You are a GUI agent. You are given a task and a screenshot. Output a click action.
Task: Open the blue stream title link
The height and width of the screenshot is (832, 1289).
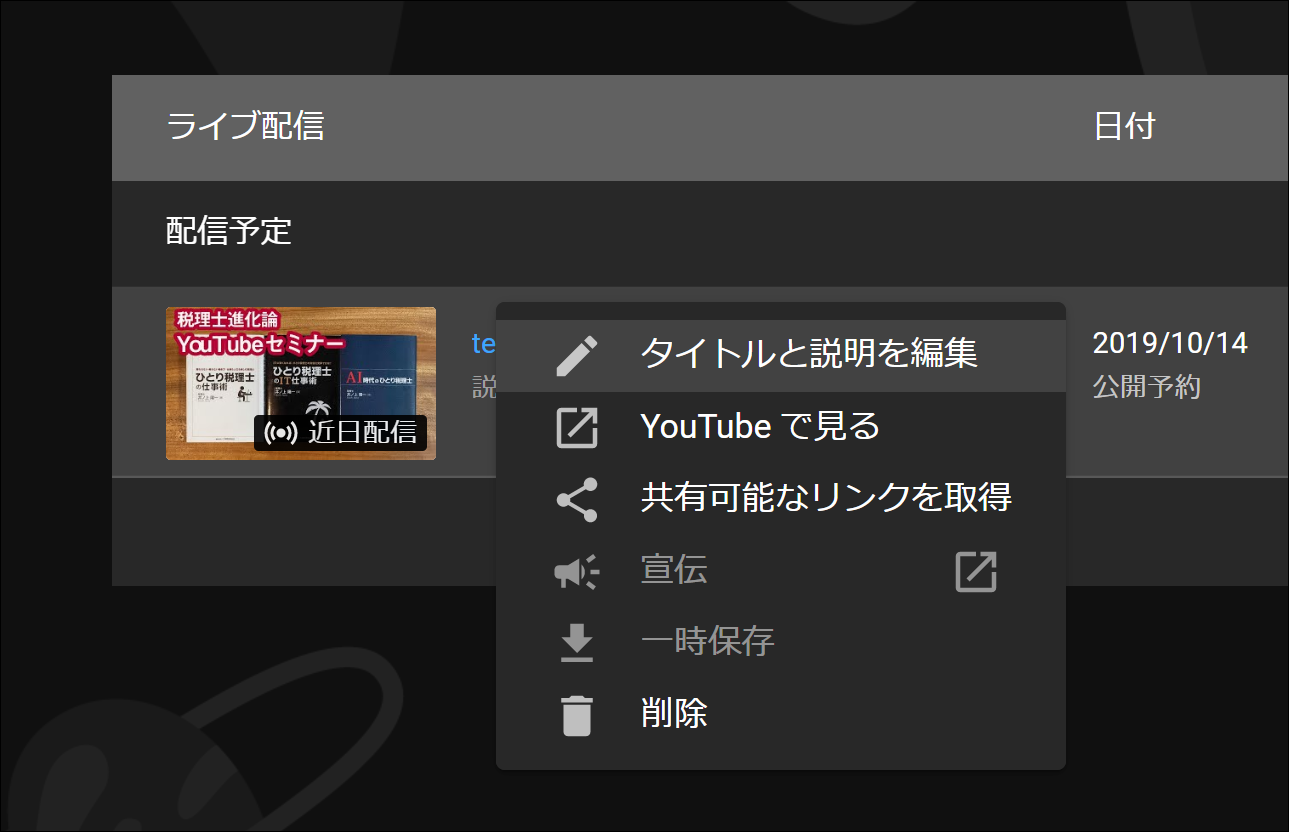484,344
